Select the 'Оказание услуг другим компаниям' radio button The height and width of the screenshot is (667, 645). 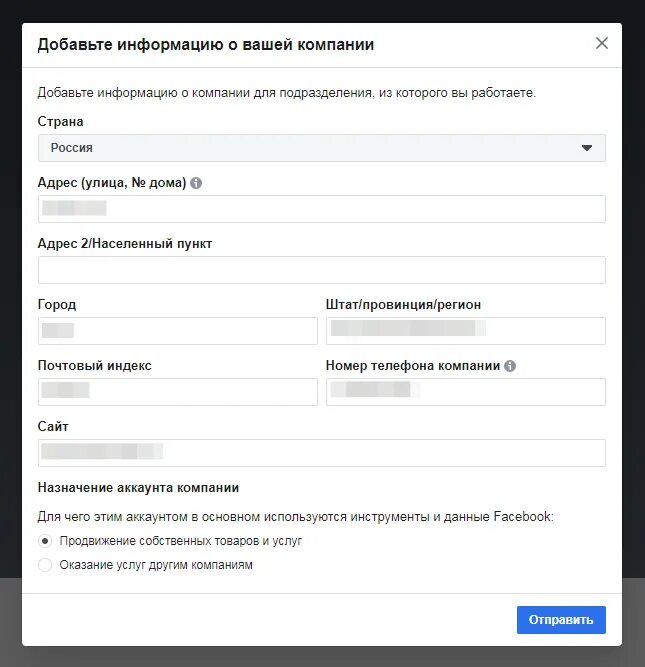click(44, 565)
